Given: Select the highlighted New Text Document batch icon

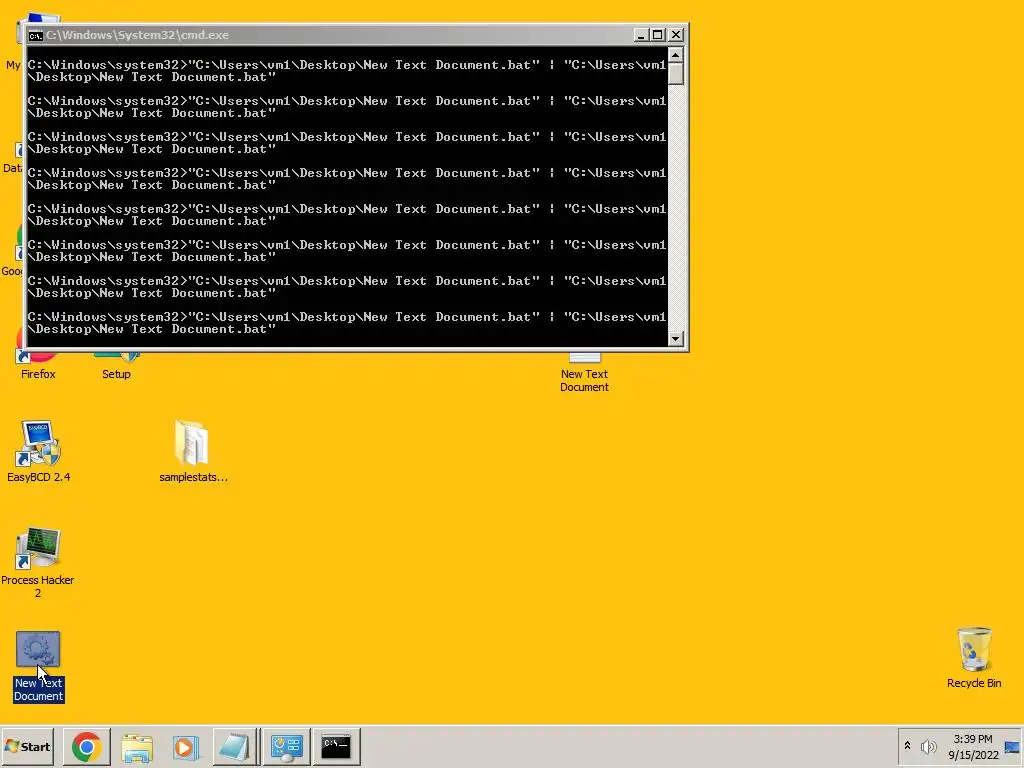Looking at the screenshot, I should 39,667.
